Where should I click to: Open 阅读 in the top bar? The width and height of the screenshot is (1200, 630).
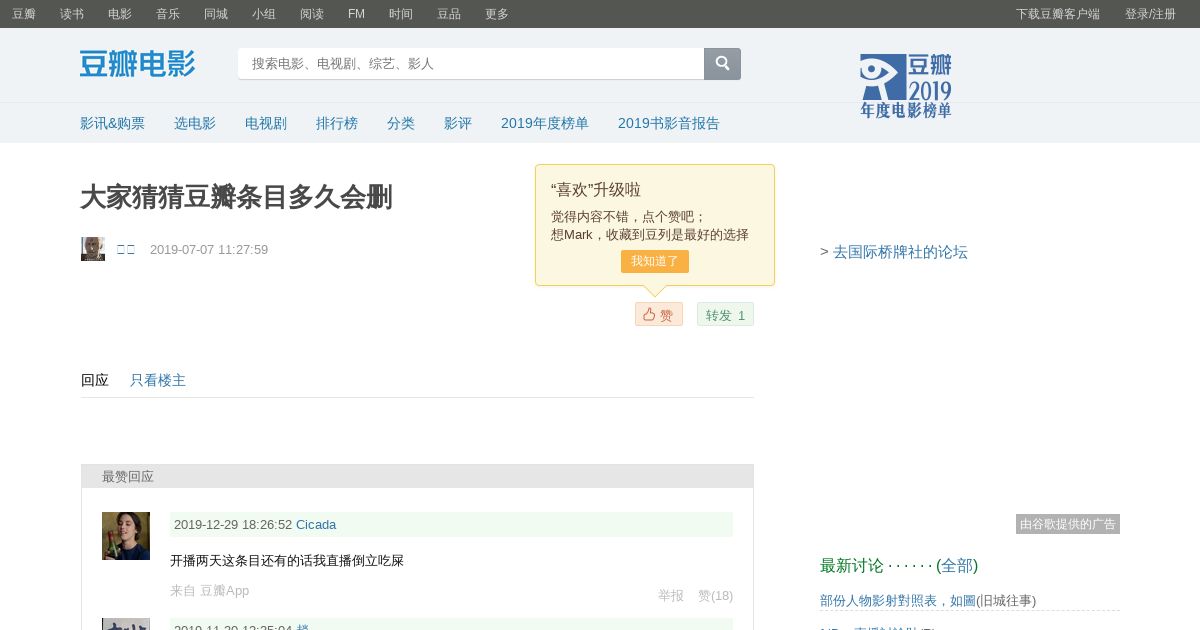point(312,14)
